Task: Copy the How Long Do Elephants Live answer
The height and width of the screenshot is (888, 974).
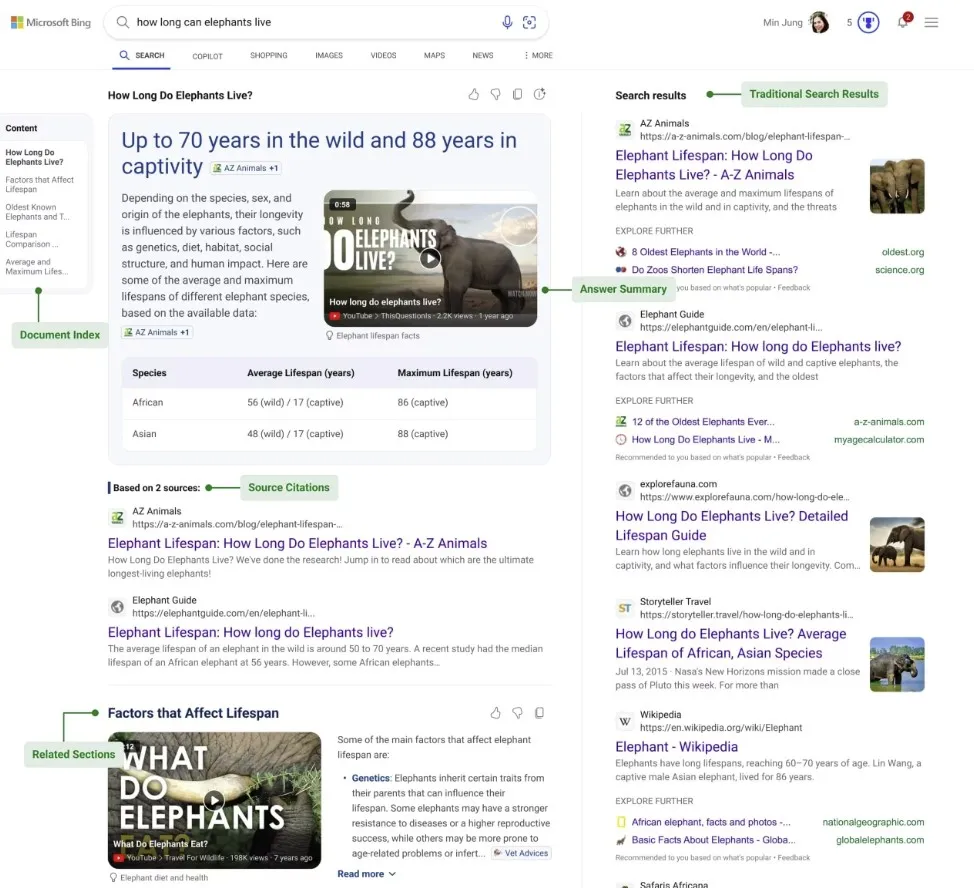Action: click(517, 94)
